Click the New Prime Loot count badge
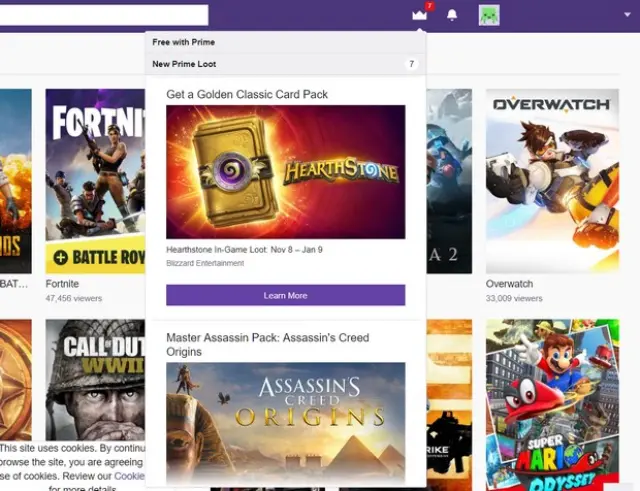The width and height of the screenshot is (640, 491). point(411,64)
